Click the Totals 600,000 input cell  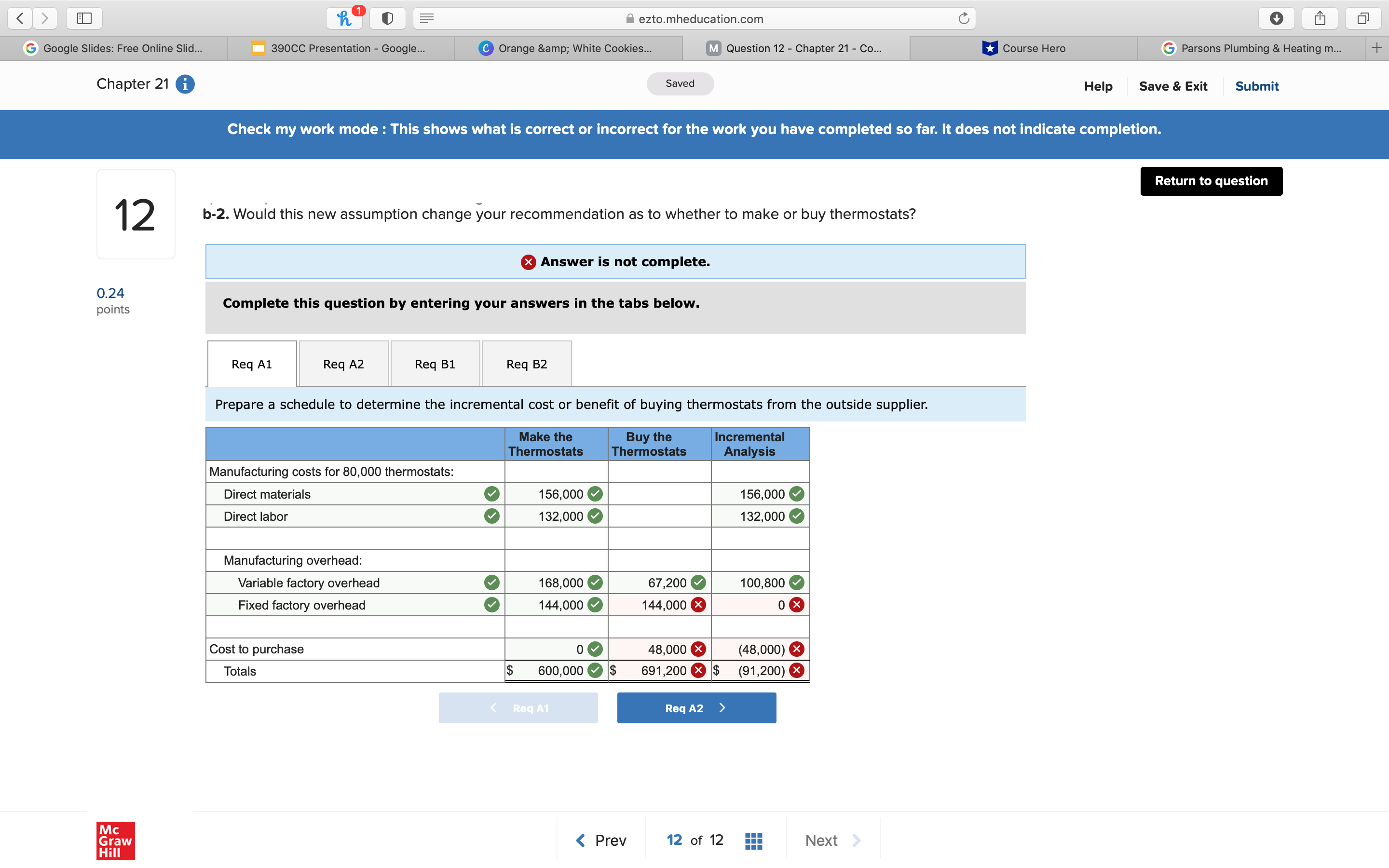559,670
